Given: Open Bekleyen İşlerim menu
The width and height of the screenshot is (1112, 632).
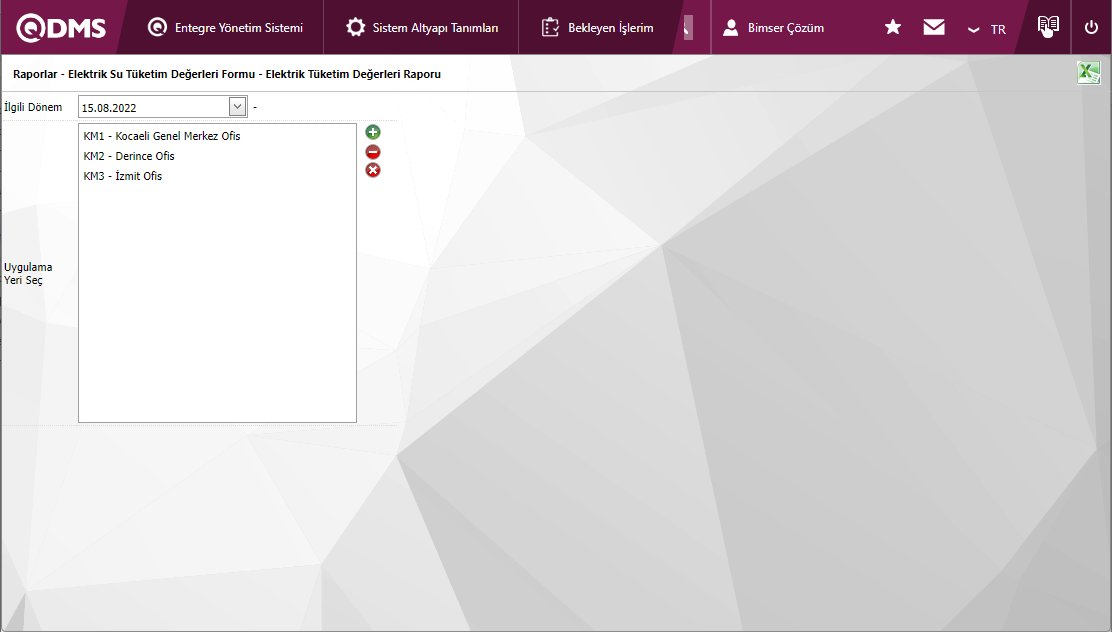Looking at the screenshot, I should (597, 28).
